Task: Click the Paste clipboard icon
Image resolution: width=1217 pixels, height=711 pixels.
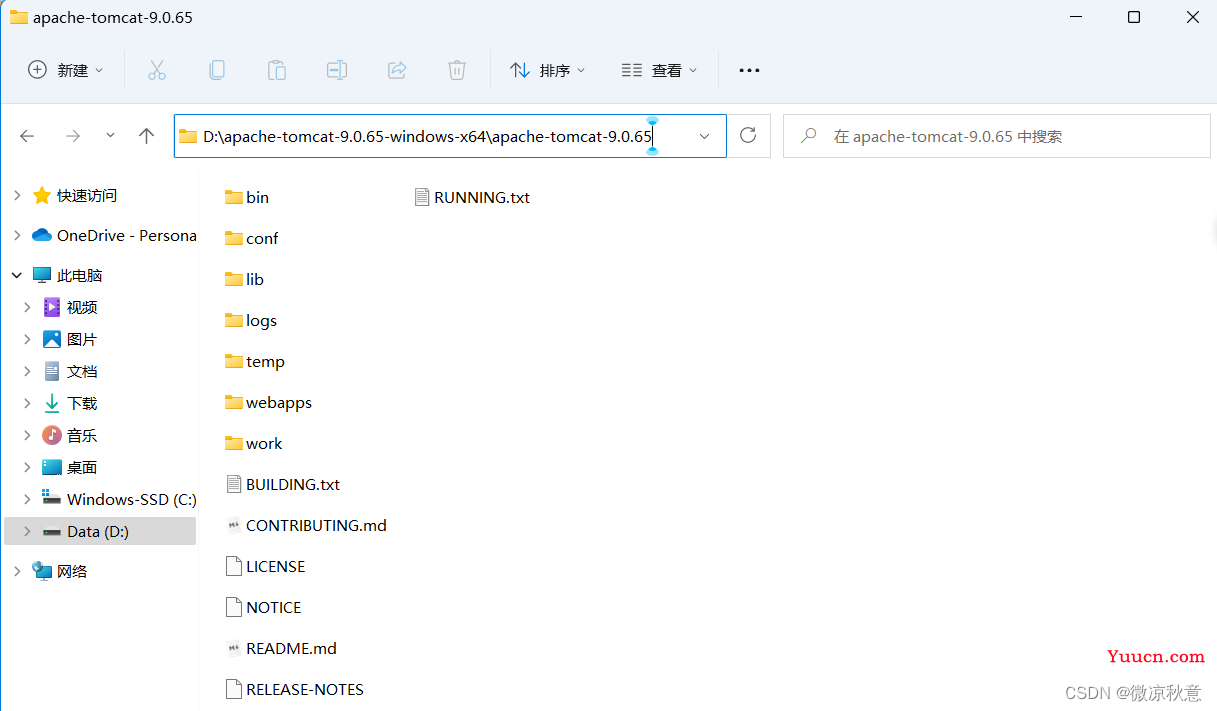Action: pos(277,70)
